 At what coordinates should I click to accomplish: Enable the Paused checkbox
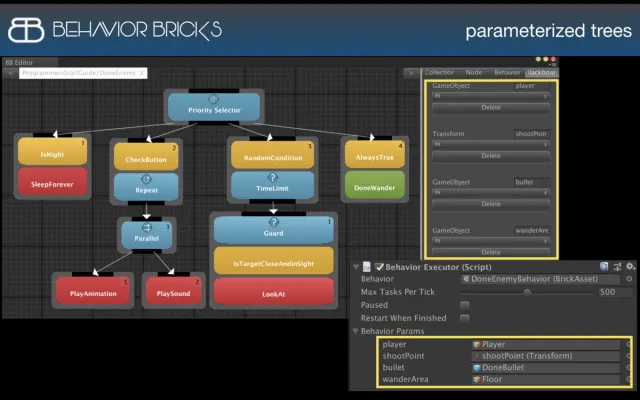point(464,305)
